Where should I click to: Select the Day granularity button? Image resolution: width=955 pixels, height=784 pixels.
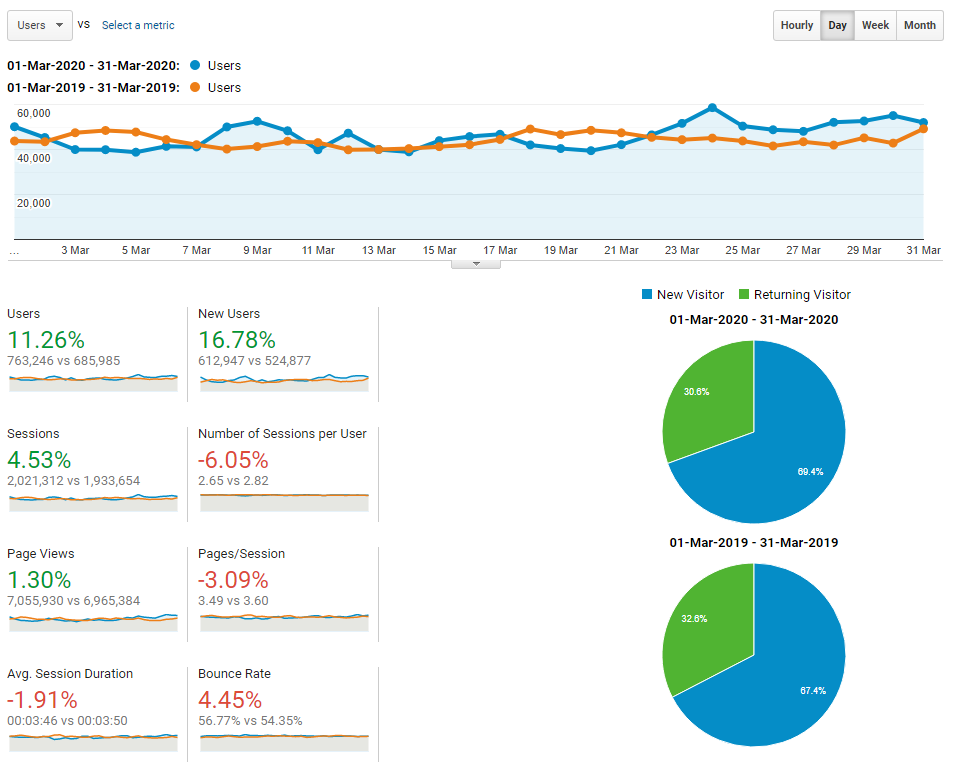pos(837,25)
